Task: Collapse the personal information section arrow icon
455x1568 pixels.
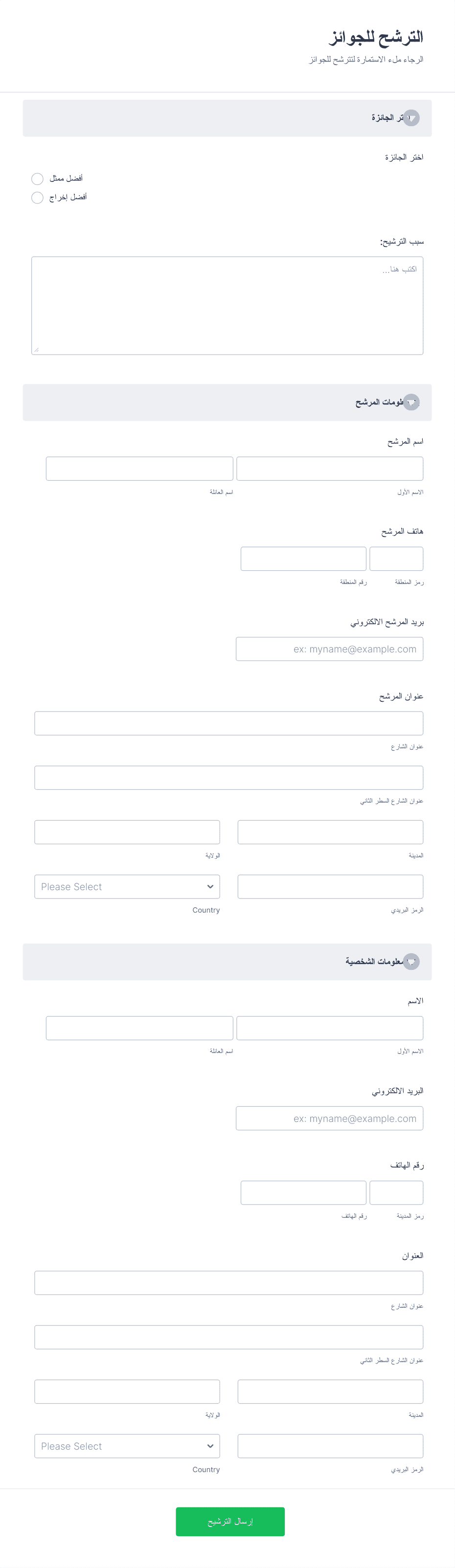Action: [x=411, y=962]
